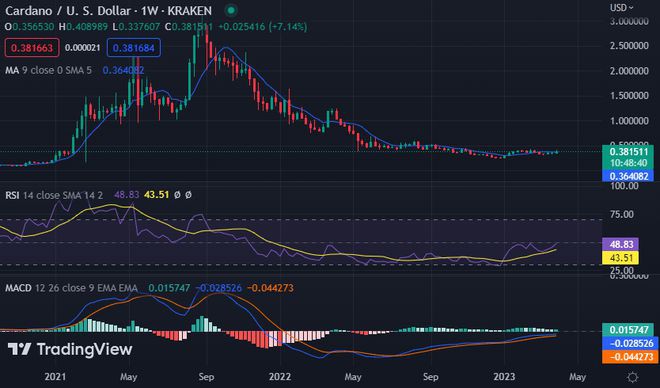The image size is (660, 388).
Task: Click purple RSI axis label 48.83
Action: tap(620, 244)
